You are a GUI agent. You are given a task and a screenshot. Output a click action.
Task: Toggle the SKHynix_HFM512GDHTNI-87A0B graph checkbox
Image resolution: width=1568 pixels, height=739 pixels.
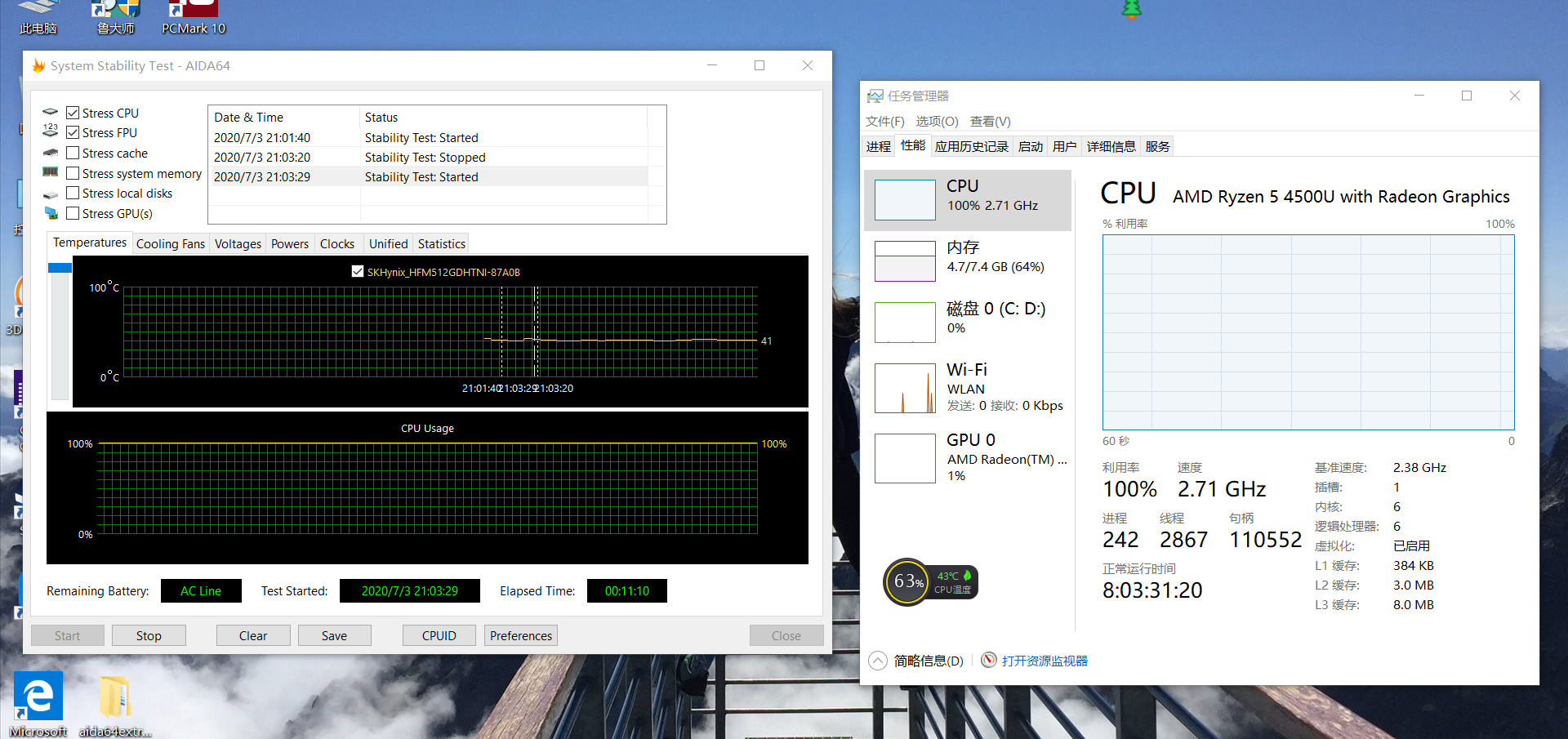click(357, 271)
